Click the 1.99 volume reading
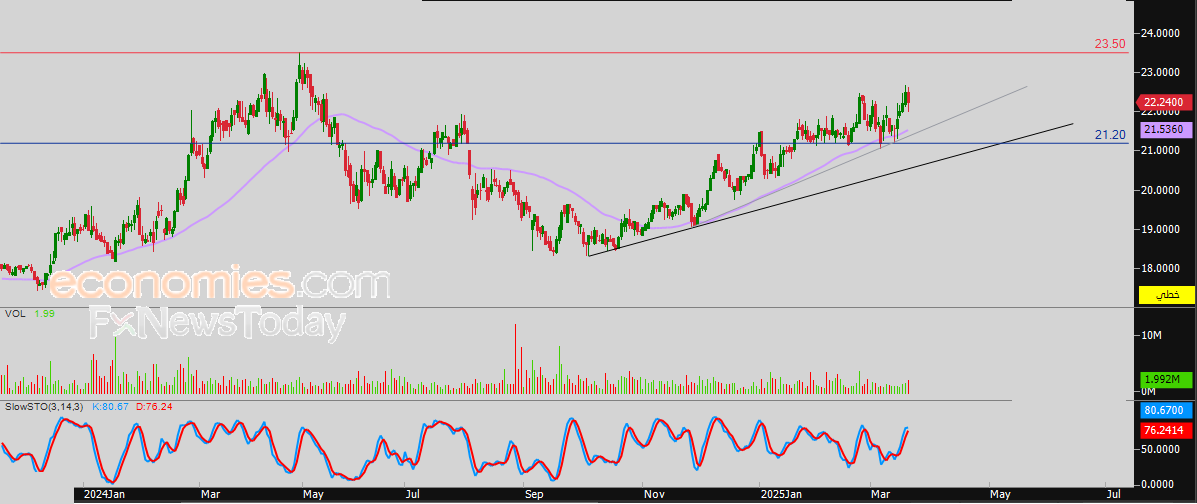This screenshot has width=1197, height=504. pos(44,313)
